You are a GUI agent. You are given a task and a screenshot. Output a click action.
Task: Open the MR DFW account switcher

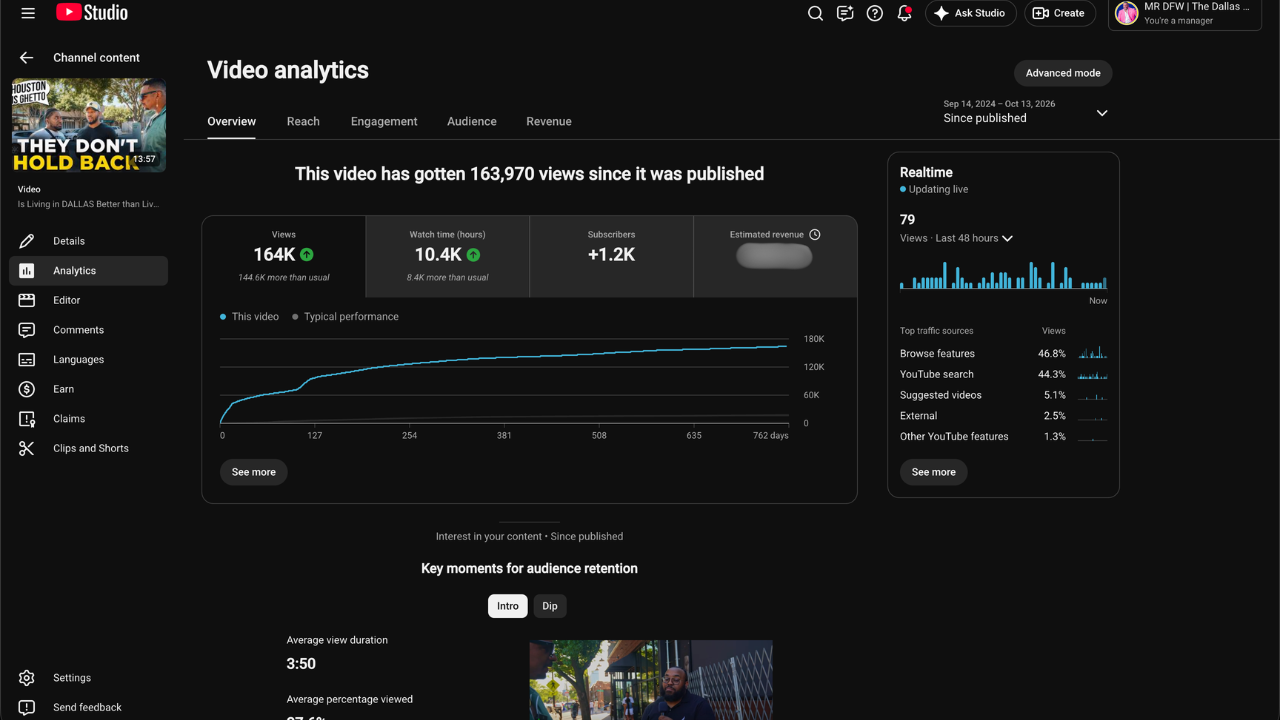(1185, 14)
